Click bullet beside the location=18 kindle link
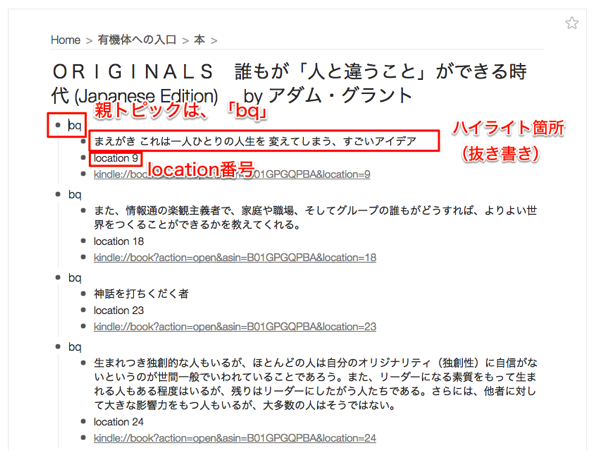The width and height of the screenshot is (599, 451). point(84,257)
